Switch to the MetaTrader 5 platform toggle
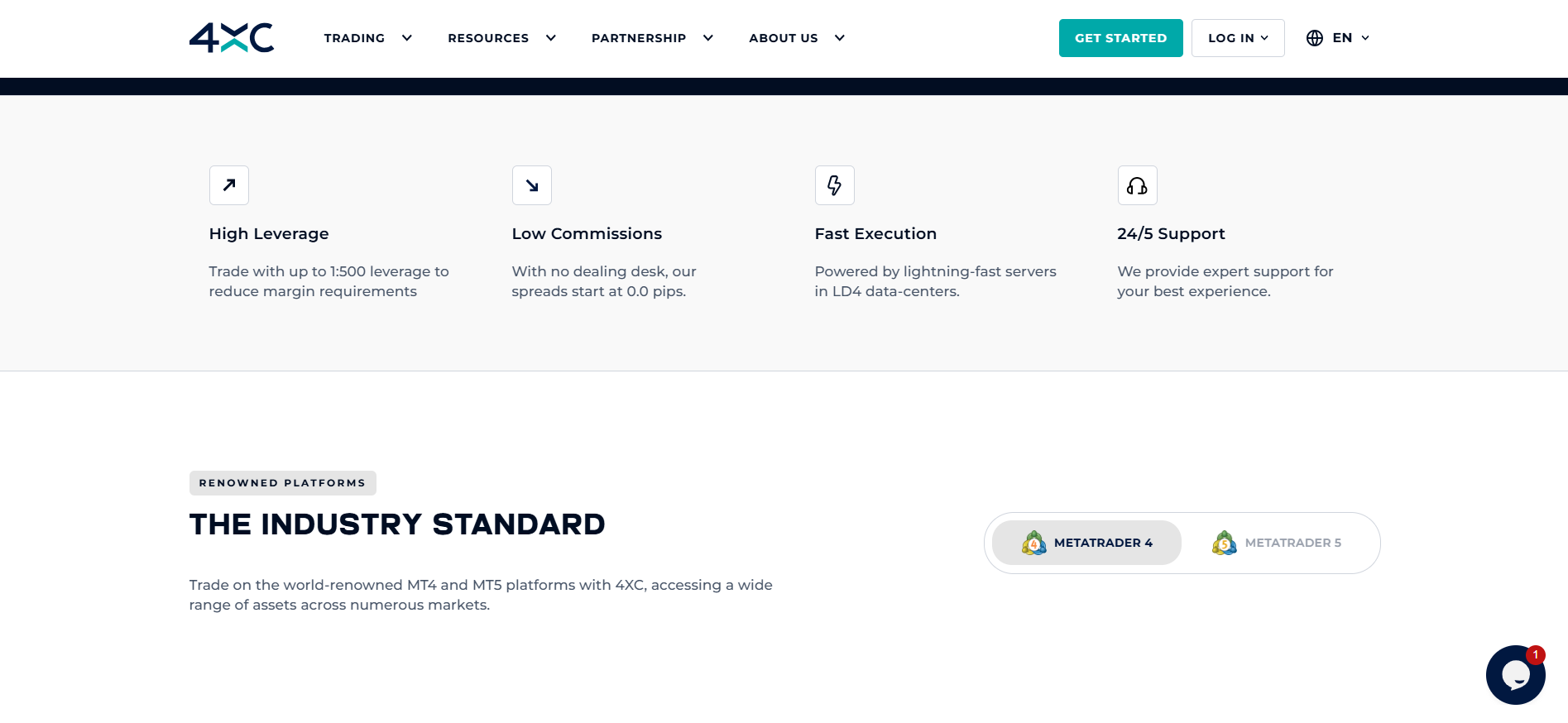 [1277, 543]
